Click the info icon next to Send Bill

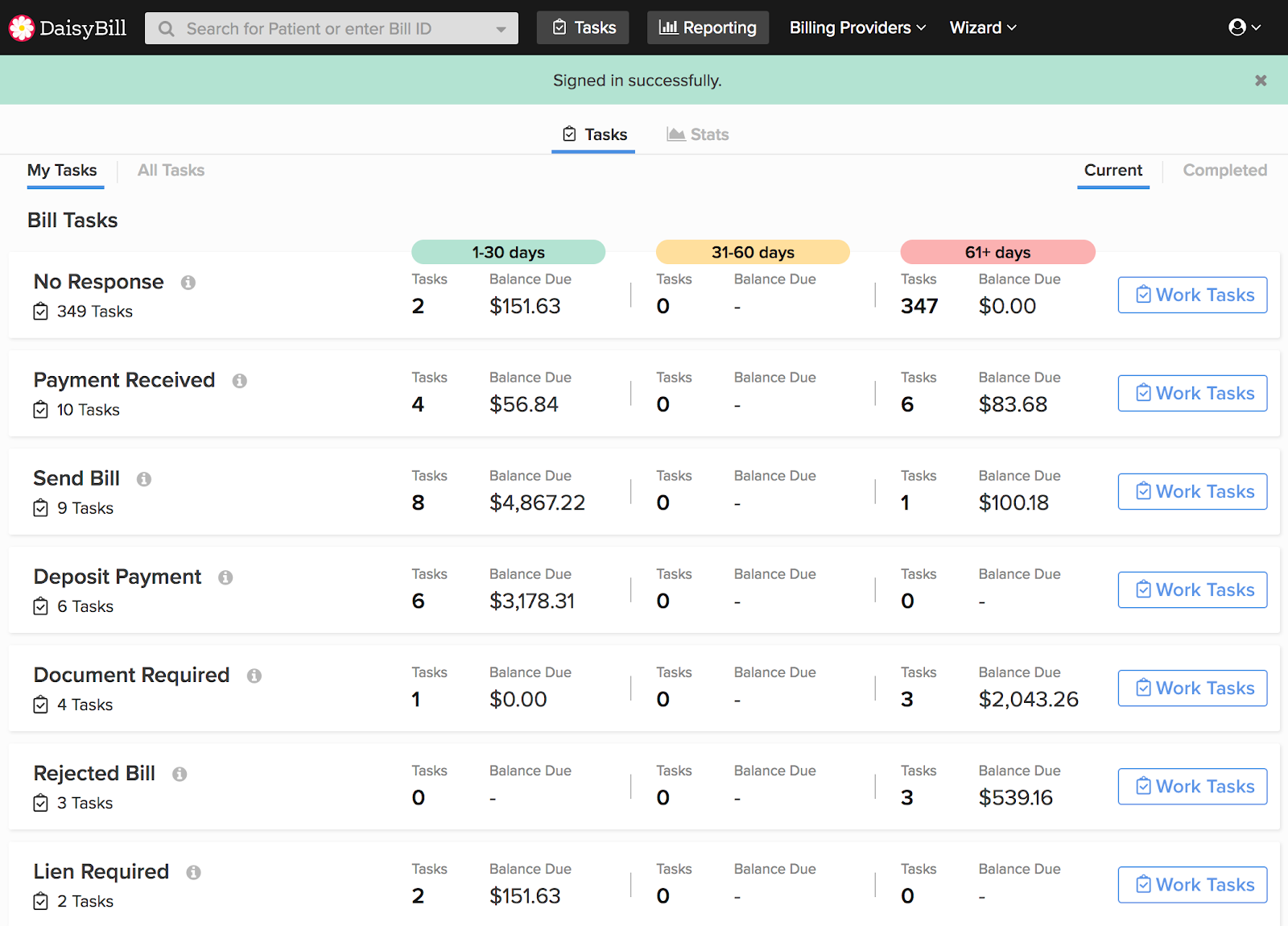coord(144,479)
